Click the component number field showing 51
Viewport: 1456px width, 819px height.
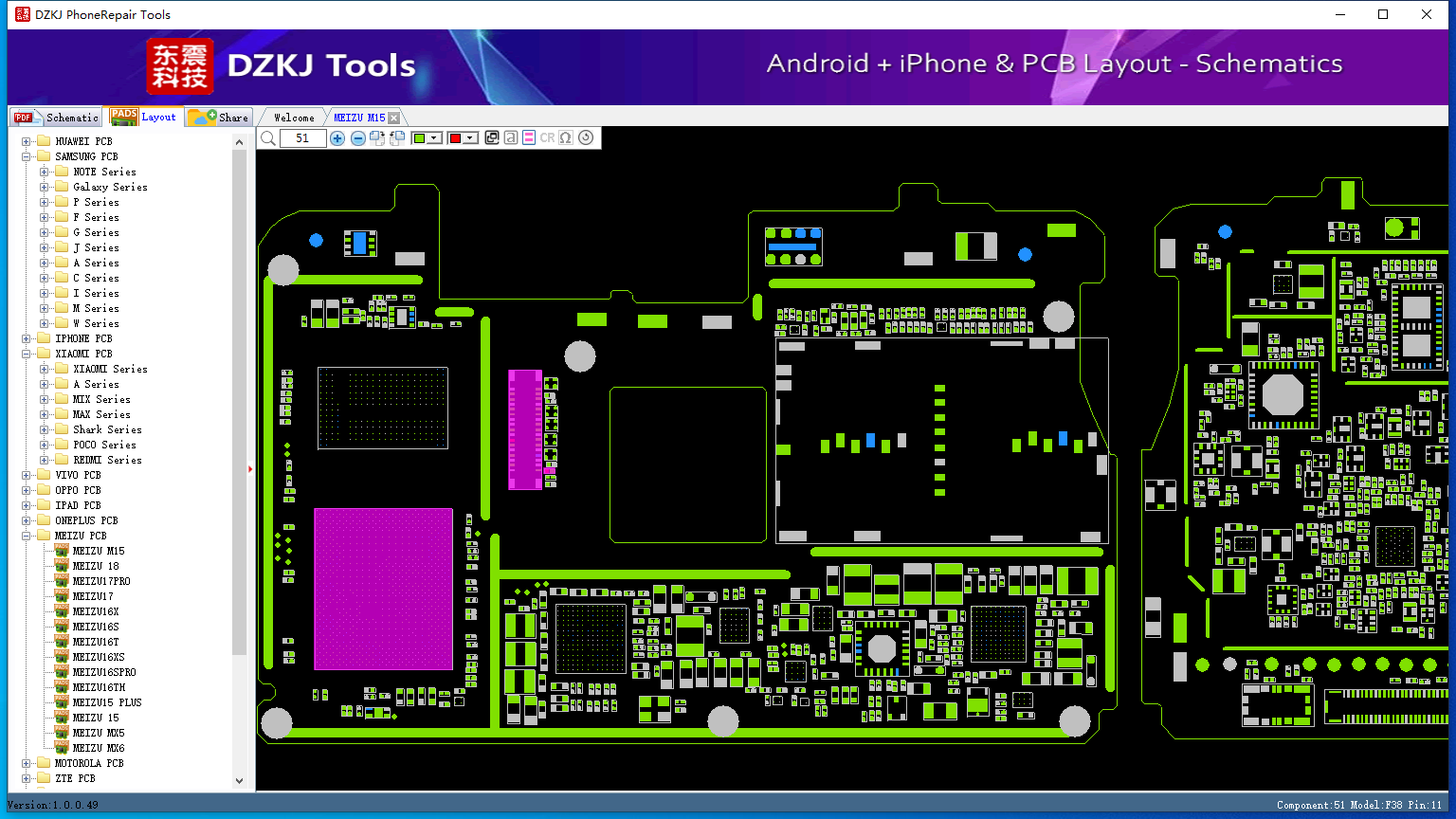(x=302, y=138)
